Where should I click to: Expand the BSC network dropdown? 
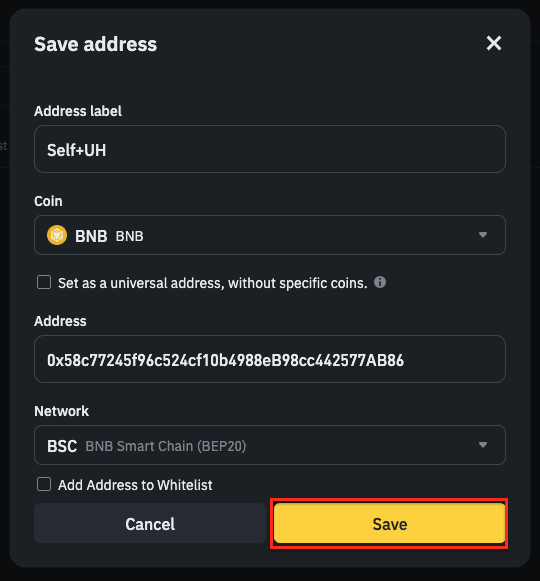point(270,445)
